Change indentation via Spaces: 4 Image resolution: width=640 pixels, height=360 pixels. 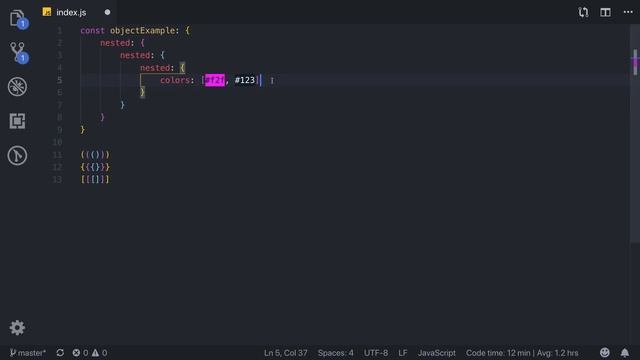336,353
